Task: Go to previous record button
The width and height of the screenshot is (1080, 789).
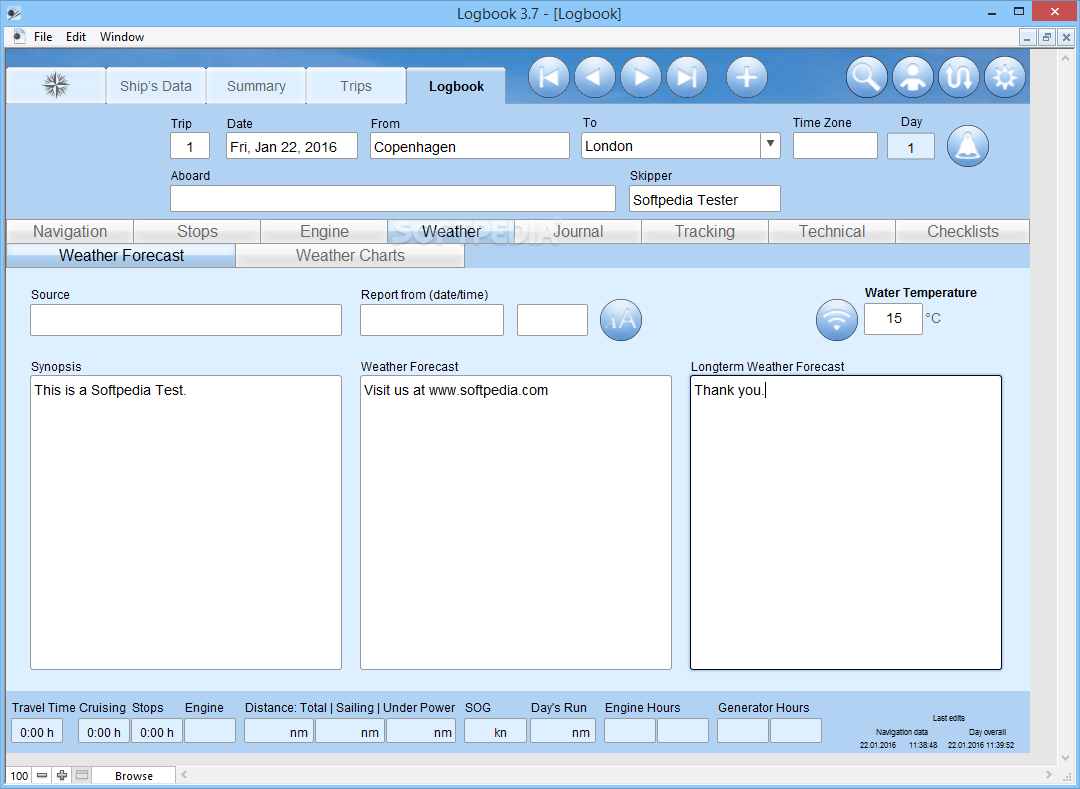Action: 595,77
